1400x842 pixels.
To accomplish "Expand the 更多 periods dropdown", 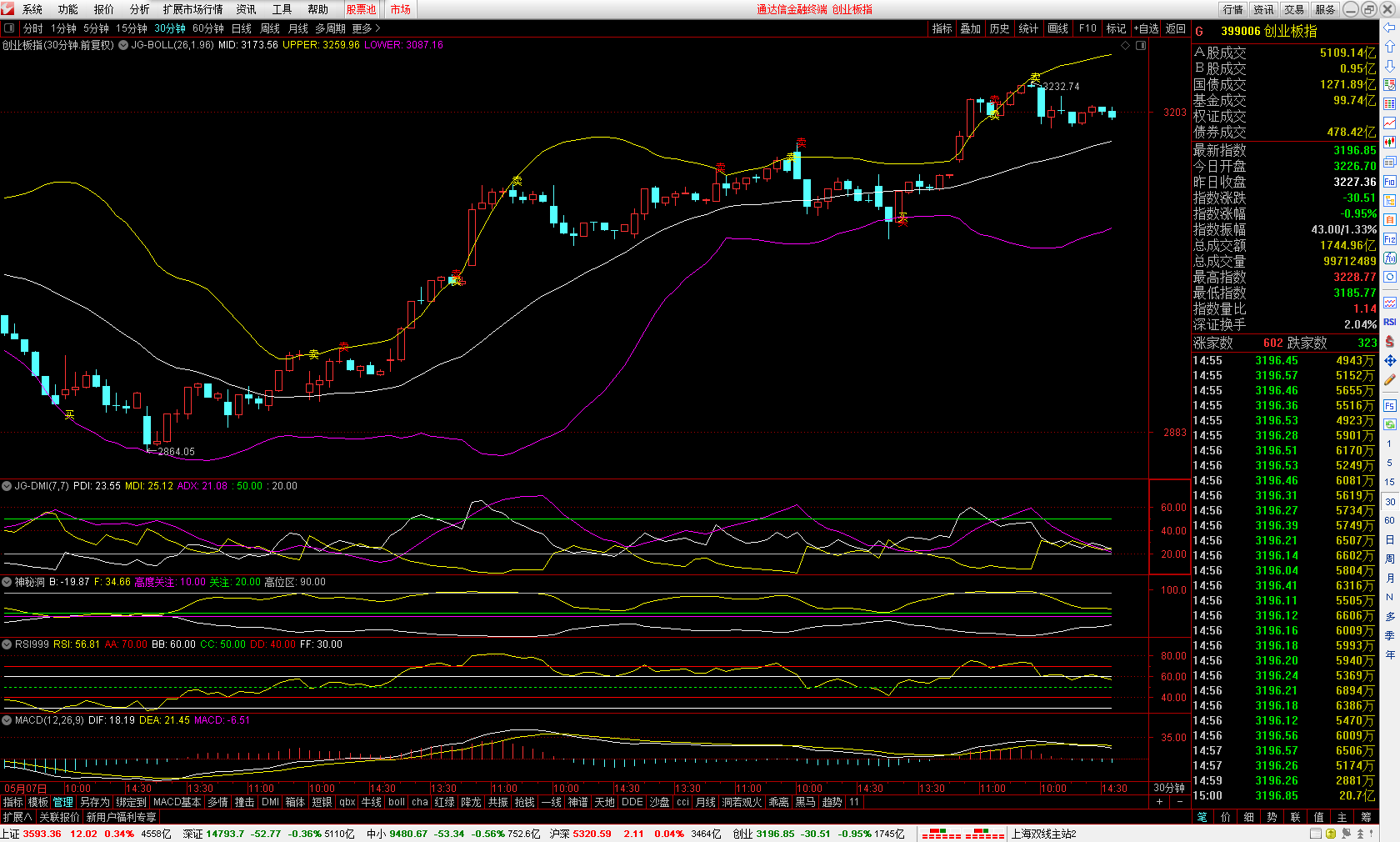I will (x=366, y=28).
